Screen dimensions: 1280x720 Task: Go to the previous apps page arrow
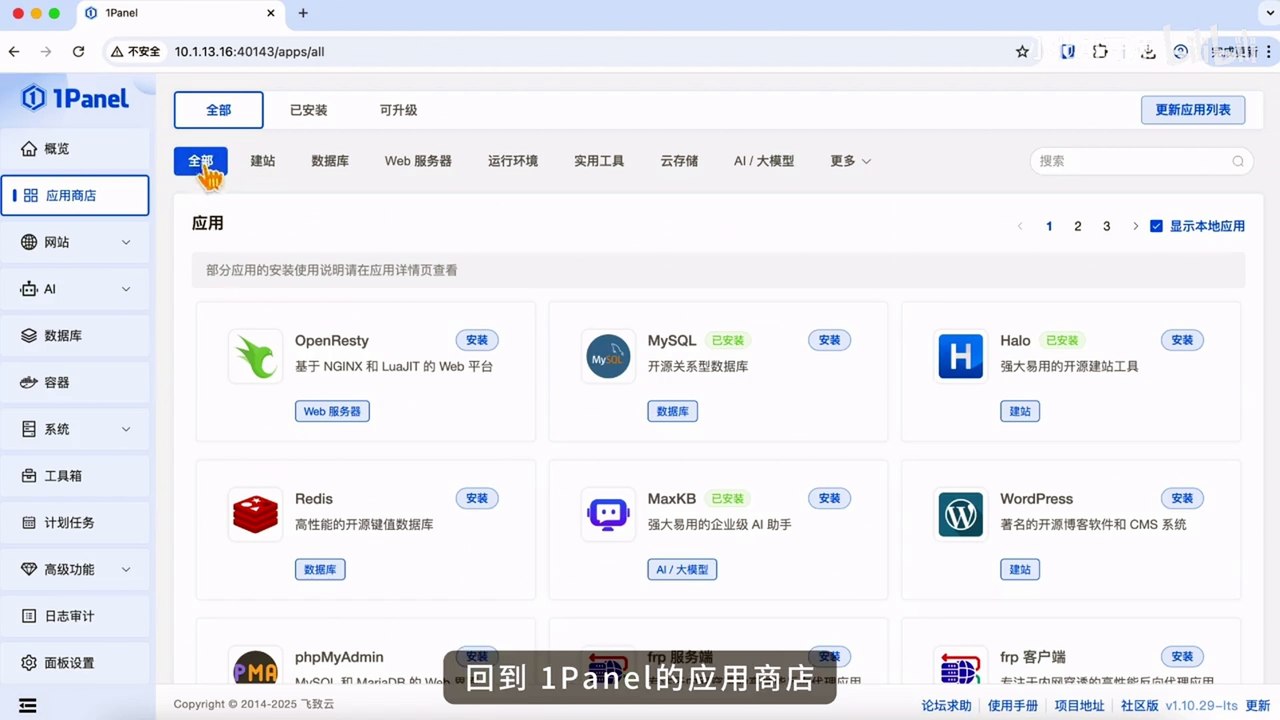pos(1020,226)
